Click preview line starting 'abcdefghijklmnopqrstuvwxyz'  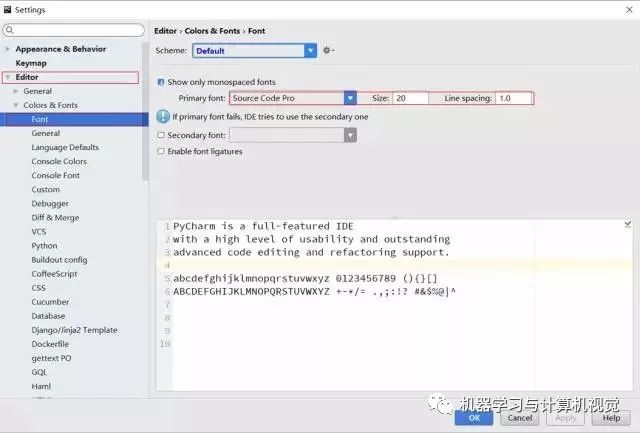point(305,279)
